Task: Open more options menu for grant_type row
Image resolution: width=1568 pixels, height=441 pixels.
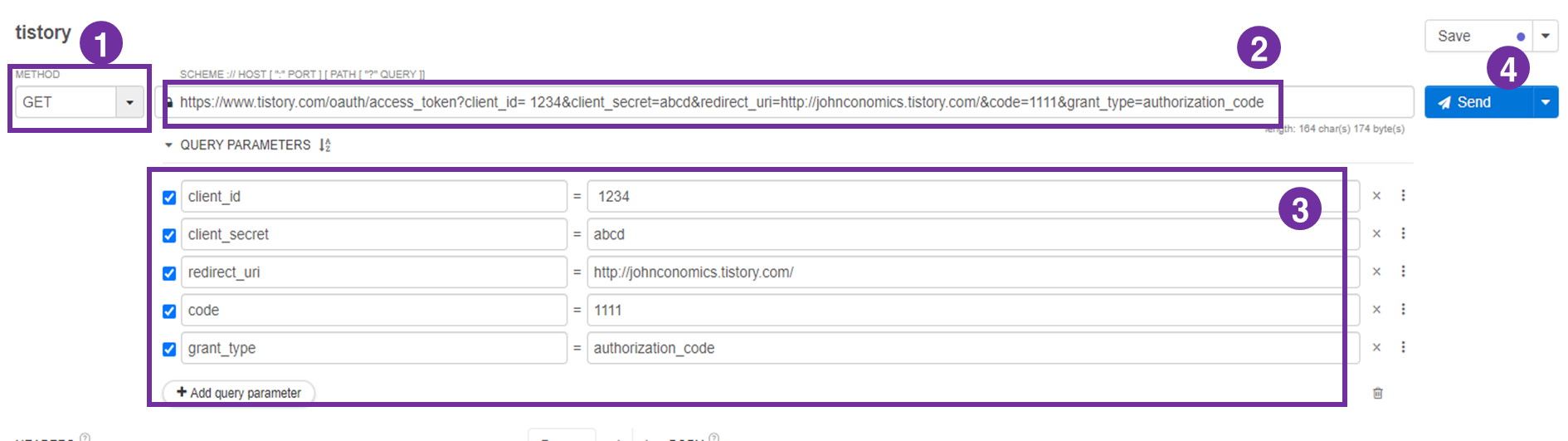Action: 1403,347
